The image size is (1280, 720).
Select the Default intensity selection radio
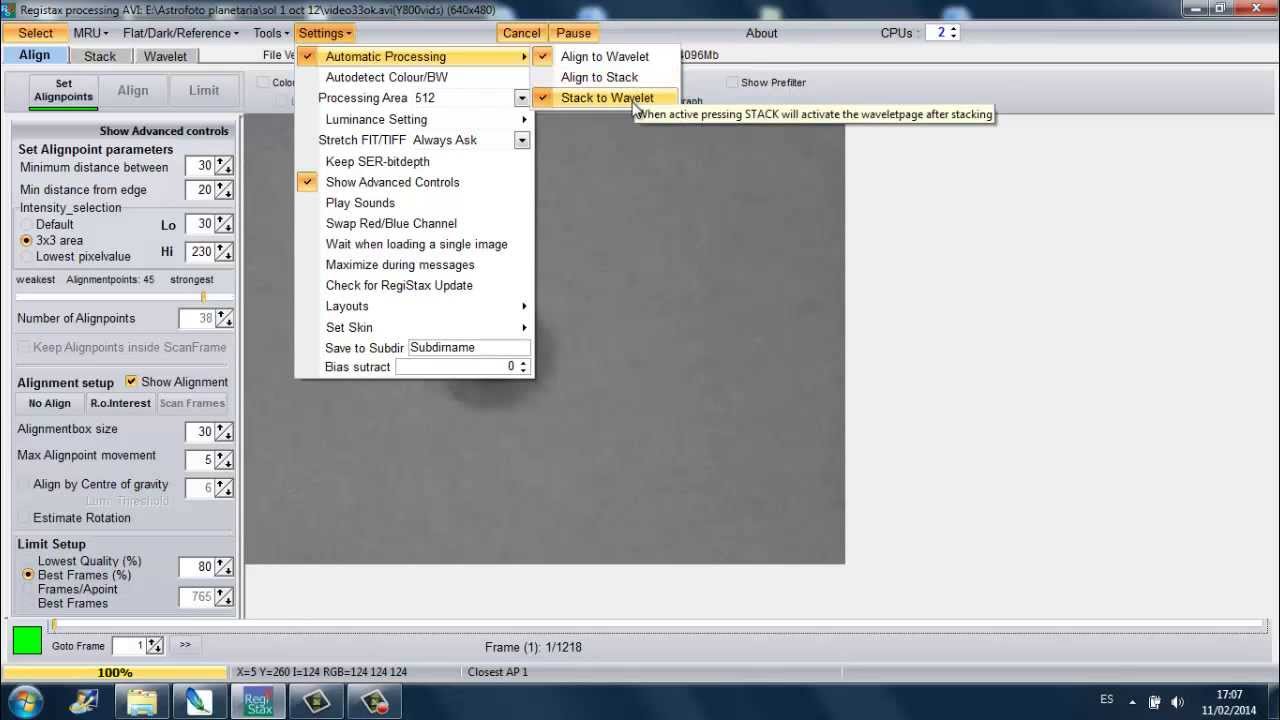pyautogui.click(x=27, y=224)
